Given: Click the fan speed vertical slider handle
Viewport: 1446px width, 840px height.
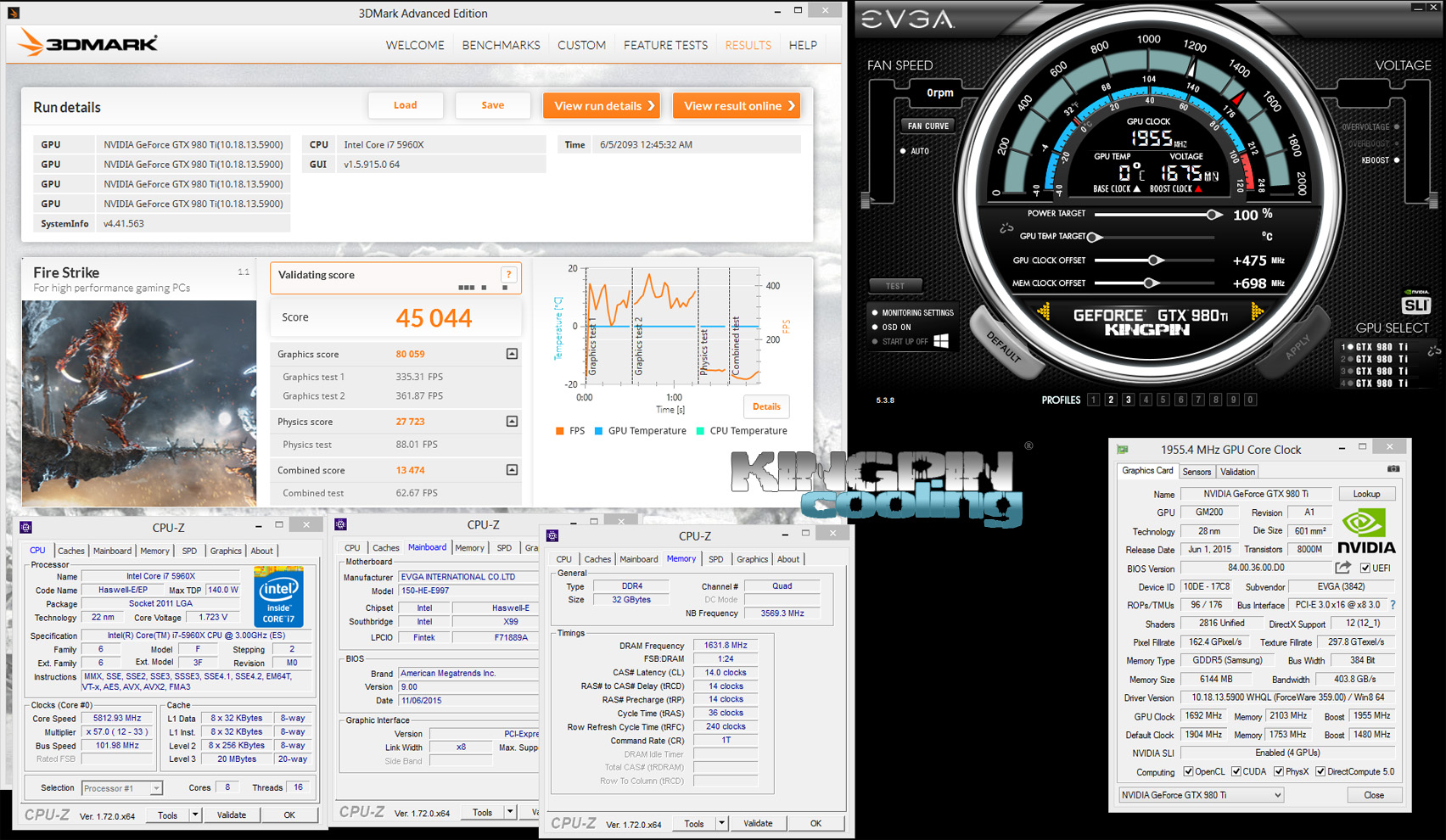Looking at the screenshot, I should pyautogui.click(x=866, y=200).
